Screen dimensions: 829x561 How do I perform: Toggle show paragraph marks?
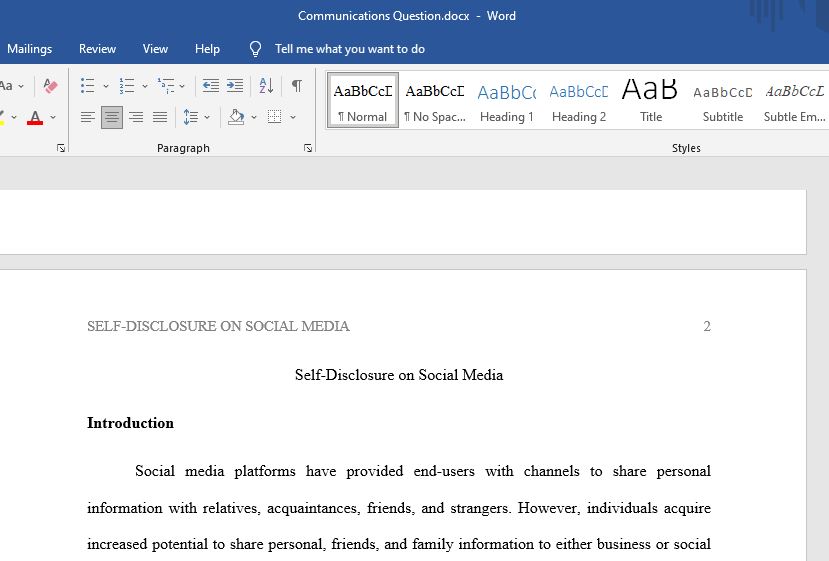[297, 86]
